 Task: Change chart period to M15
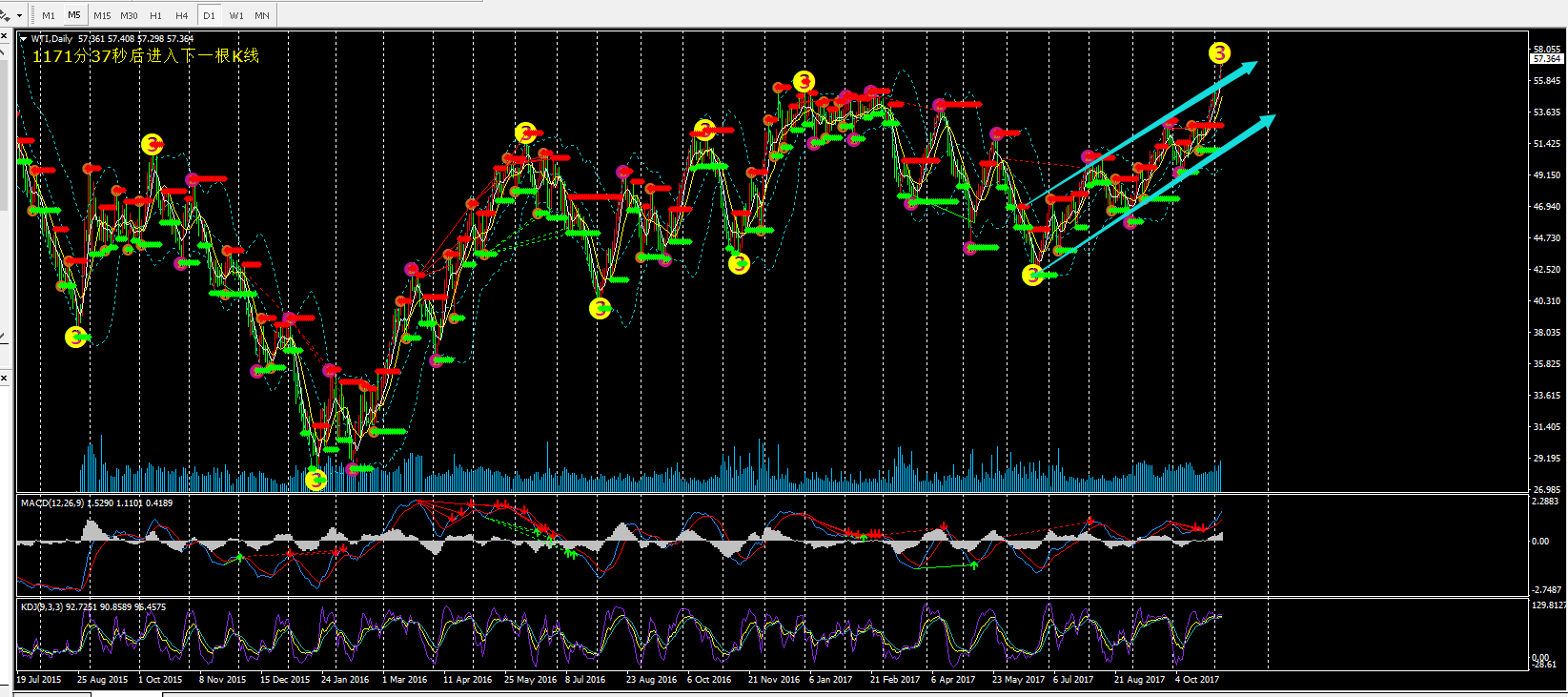pos(102,15)
